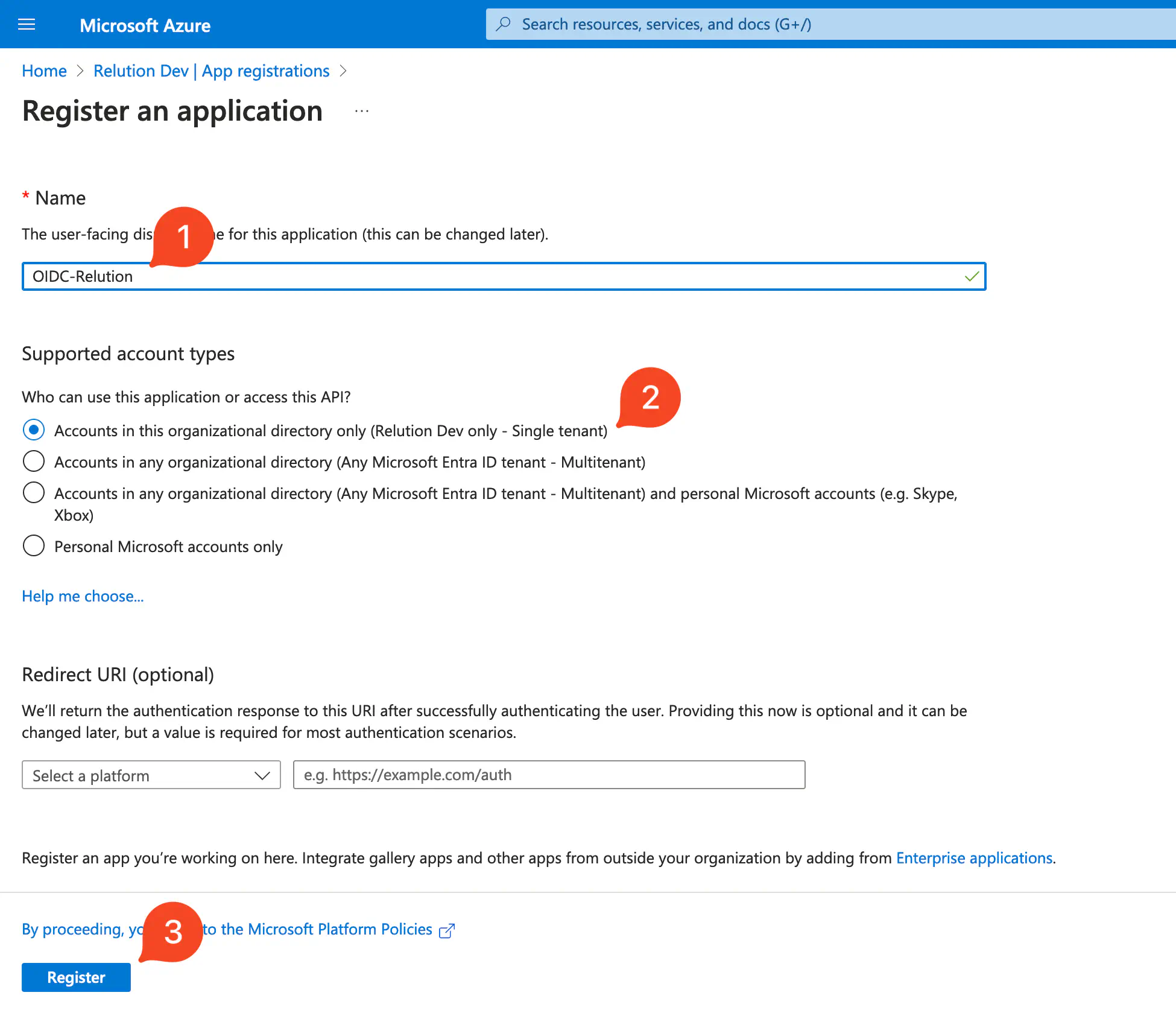1176x1010 pixels.
Task: Select Personal Microsoft accounts only
Action: (x=34, y=546)
